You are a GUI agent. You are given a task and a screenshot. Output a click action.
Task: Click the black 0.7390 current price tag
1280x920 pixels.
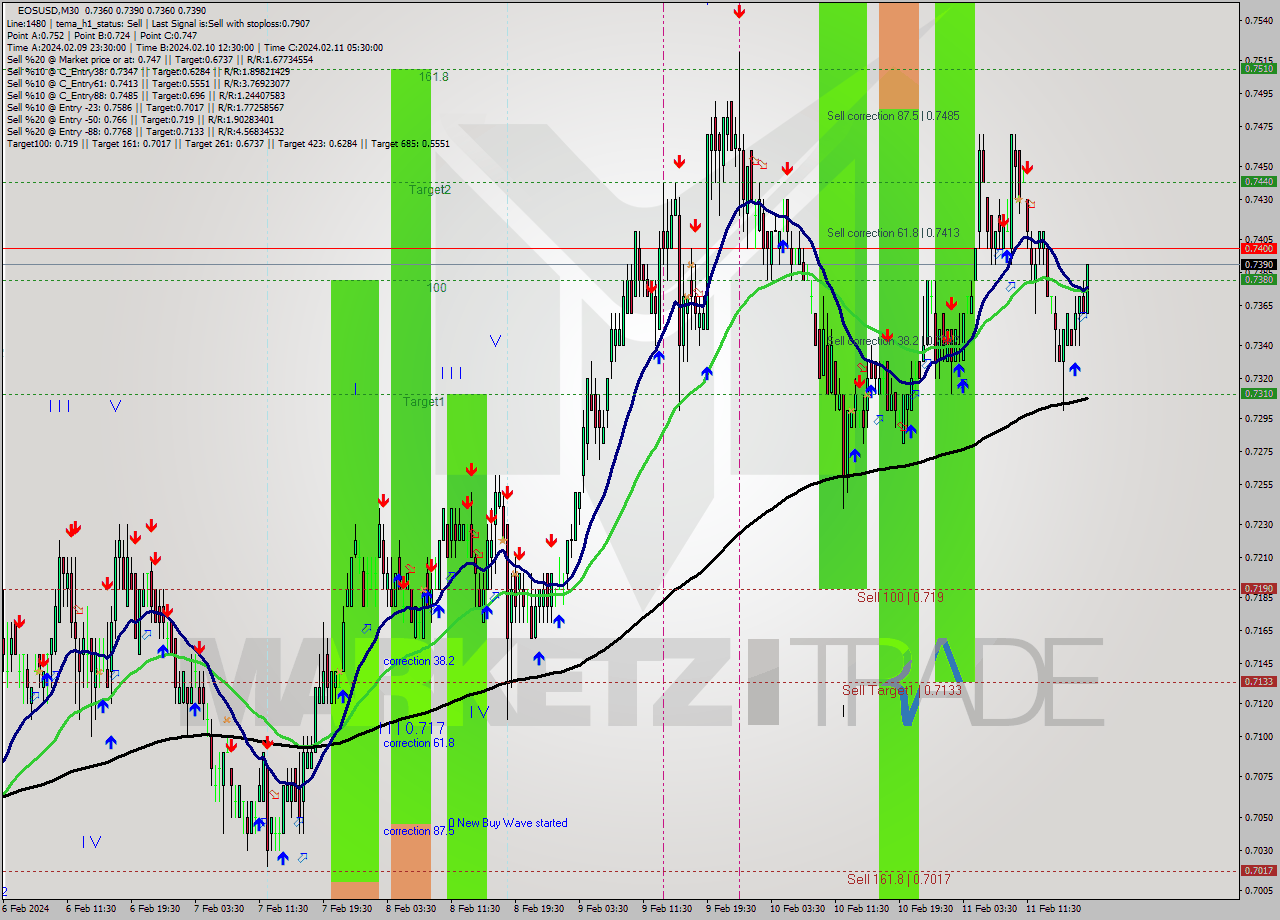pyautogui.click(x=1258, y=265)
